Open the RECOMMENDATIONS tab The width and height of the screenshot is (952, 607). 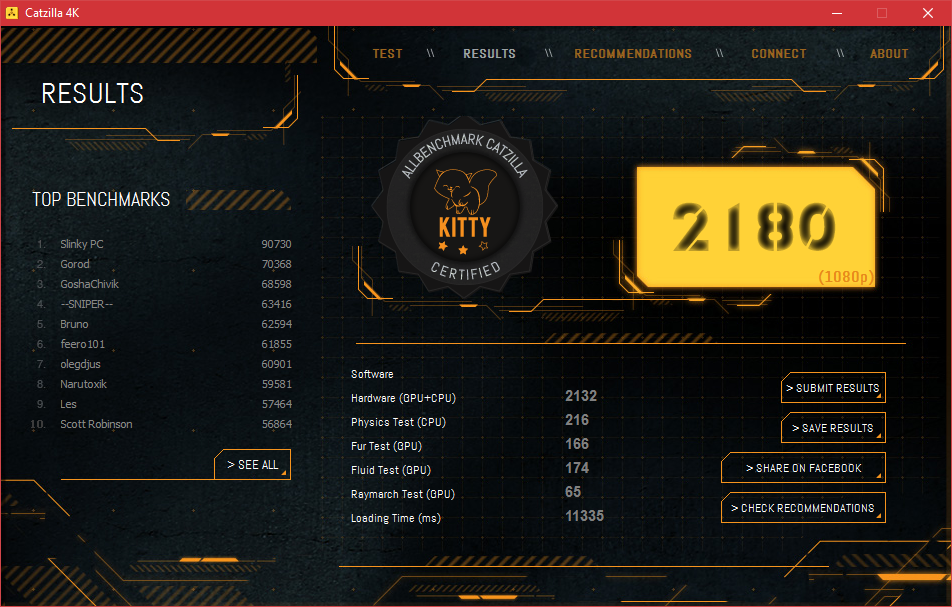coord(633,53)
